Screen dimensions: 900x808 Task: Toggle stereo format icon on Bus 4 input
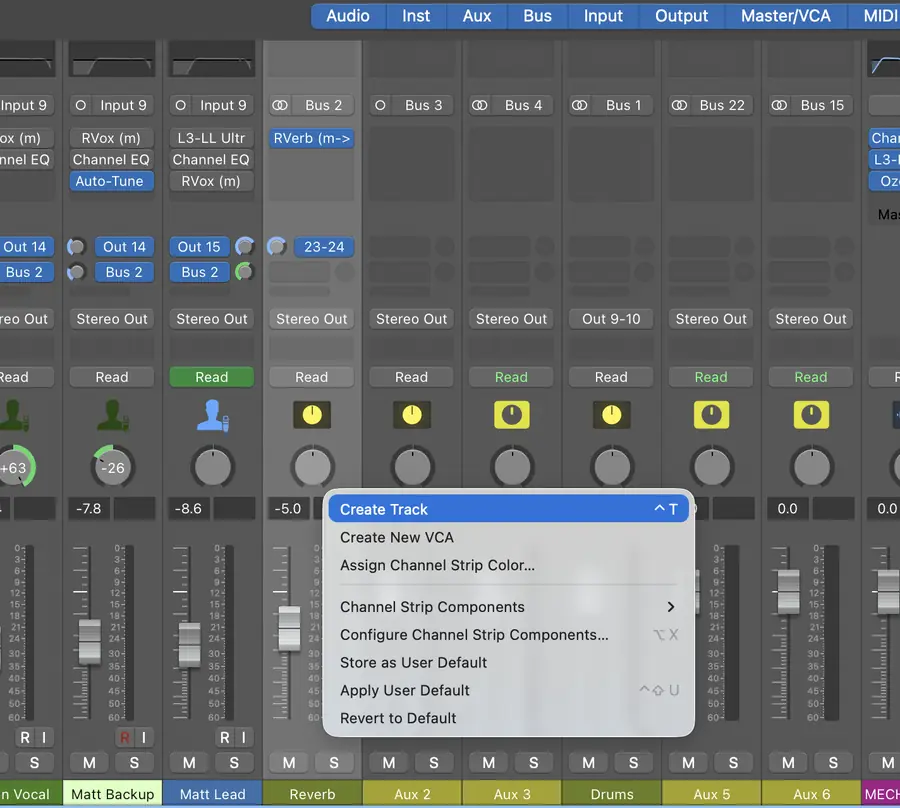[x=479, y=106]
